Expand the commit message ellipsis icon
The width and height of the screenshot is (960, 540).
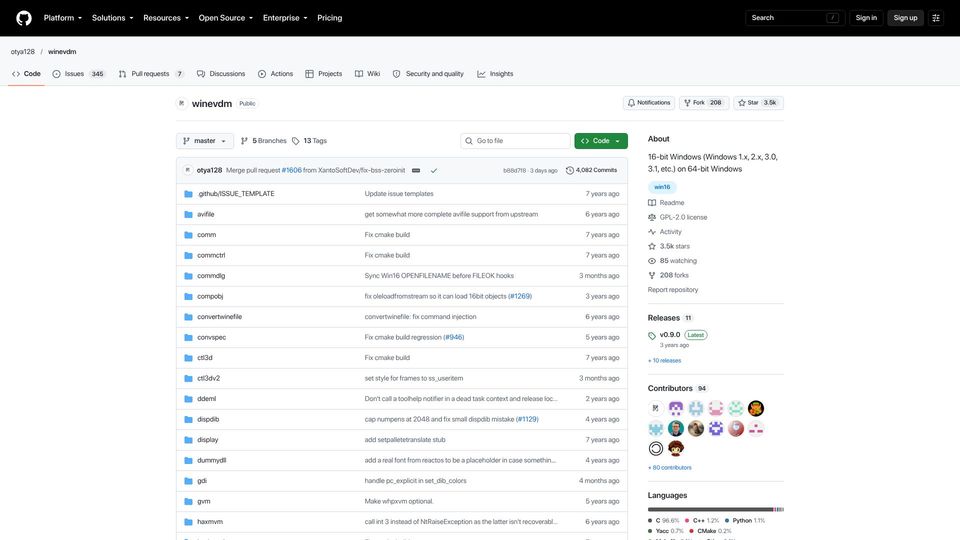point(416,170)
